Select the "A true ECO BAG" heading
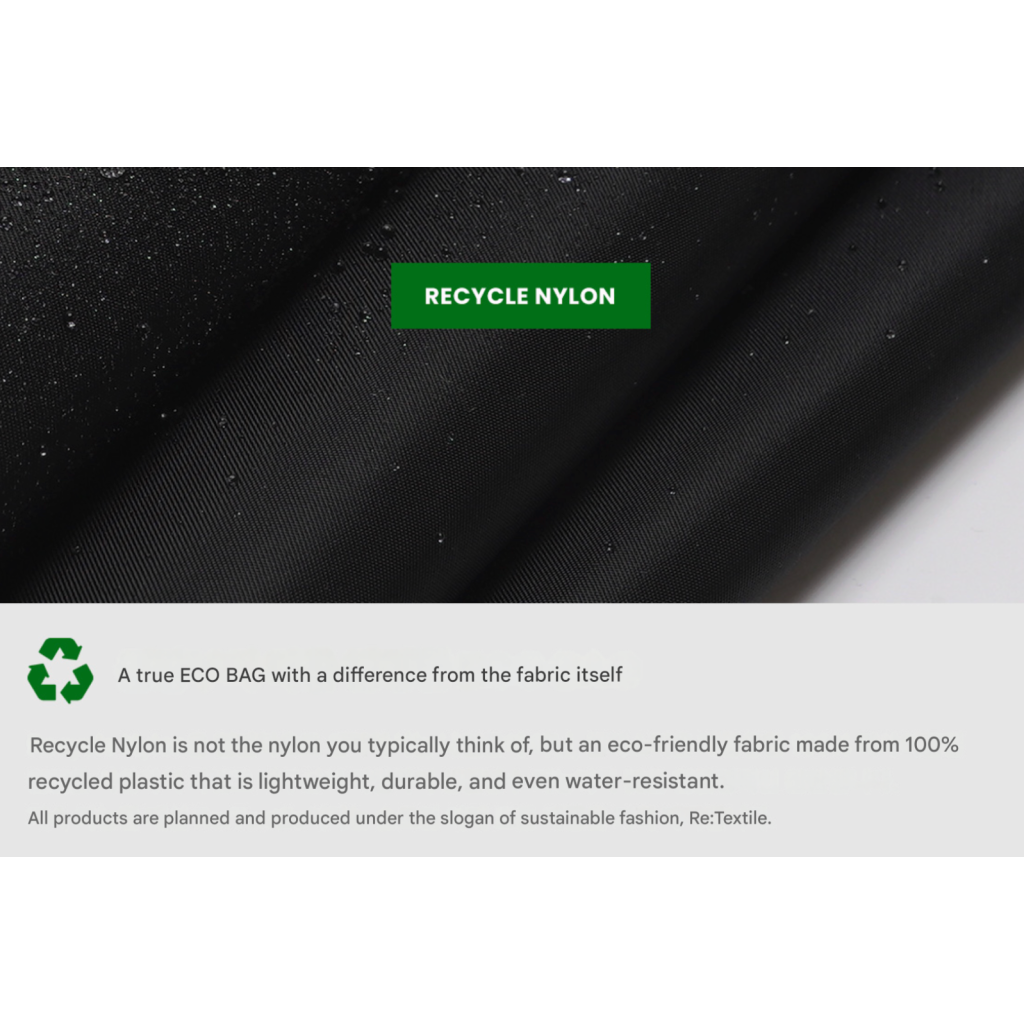 point(370,675)
